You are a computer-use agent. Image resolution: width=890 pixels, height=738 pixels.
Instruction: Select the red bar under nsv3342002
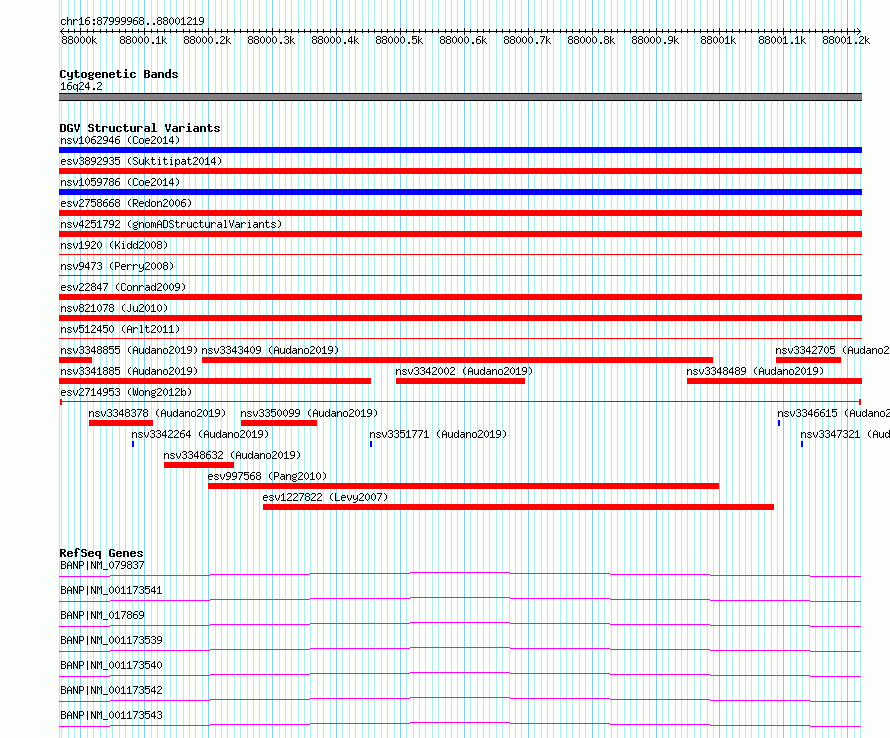[x=460, y=381]
